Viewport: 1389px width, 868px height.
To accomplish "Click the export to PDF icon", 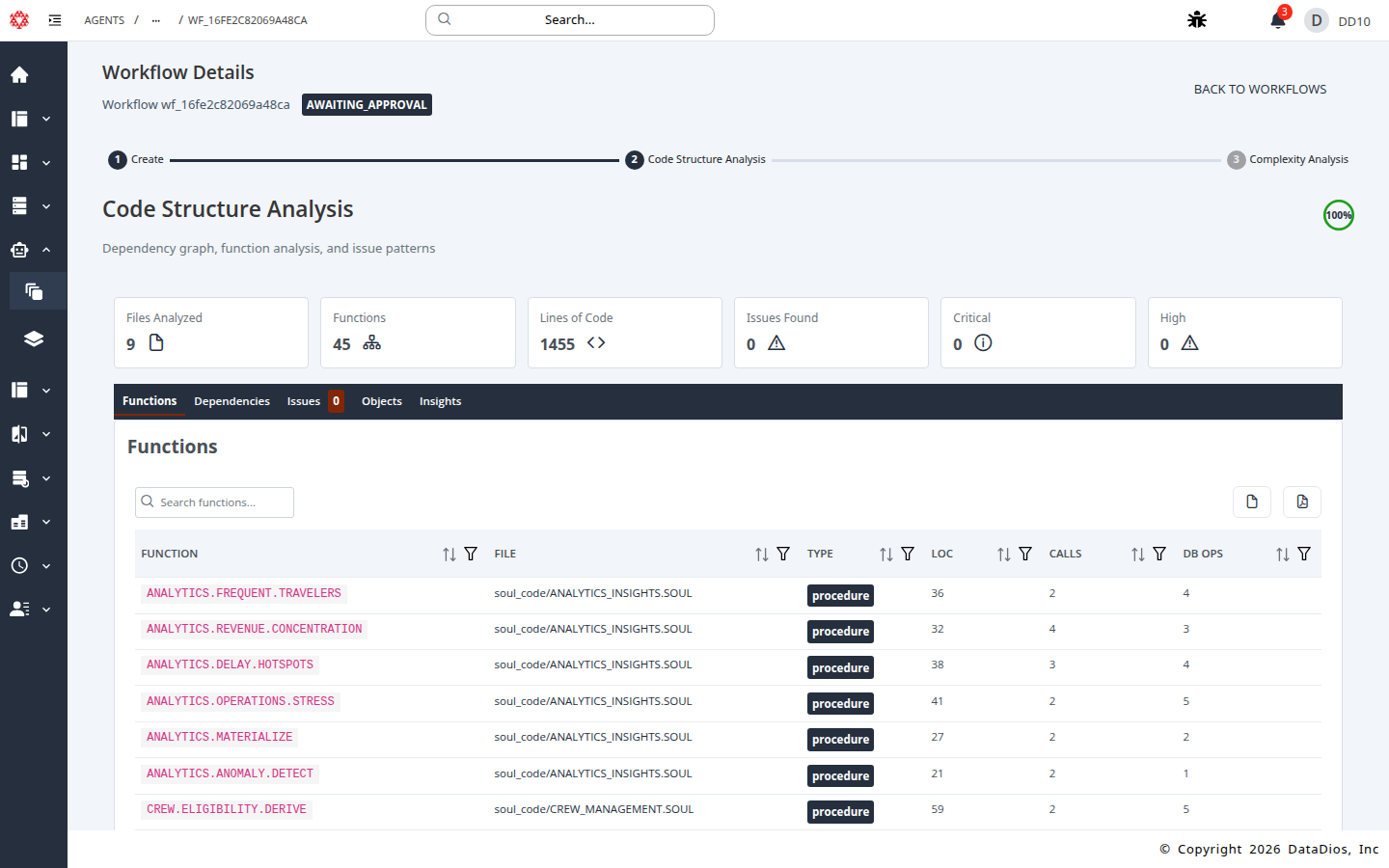I will point(1301,502).
